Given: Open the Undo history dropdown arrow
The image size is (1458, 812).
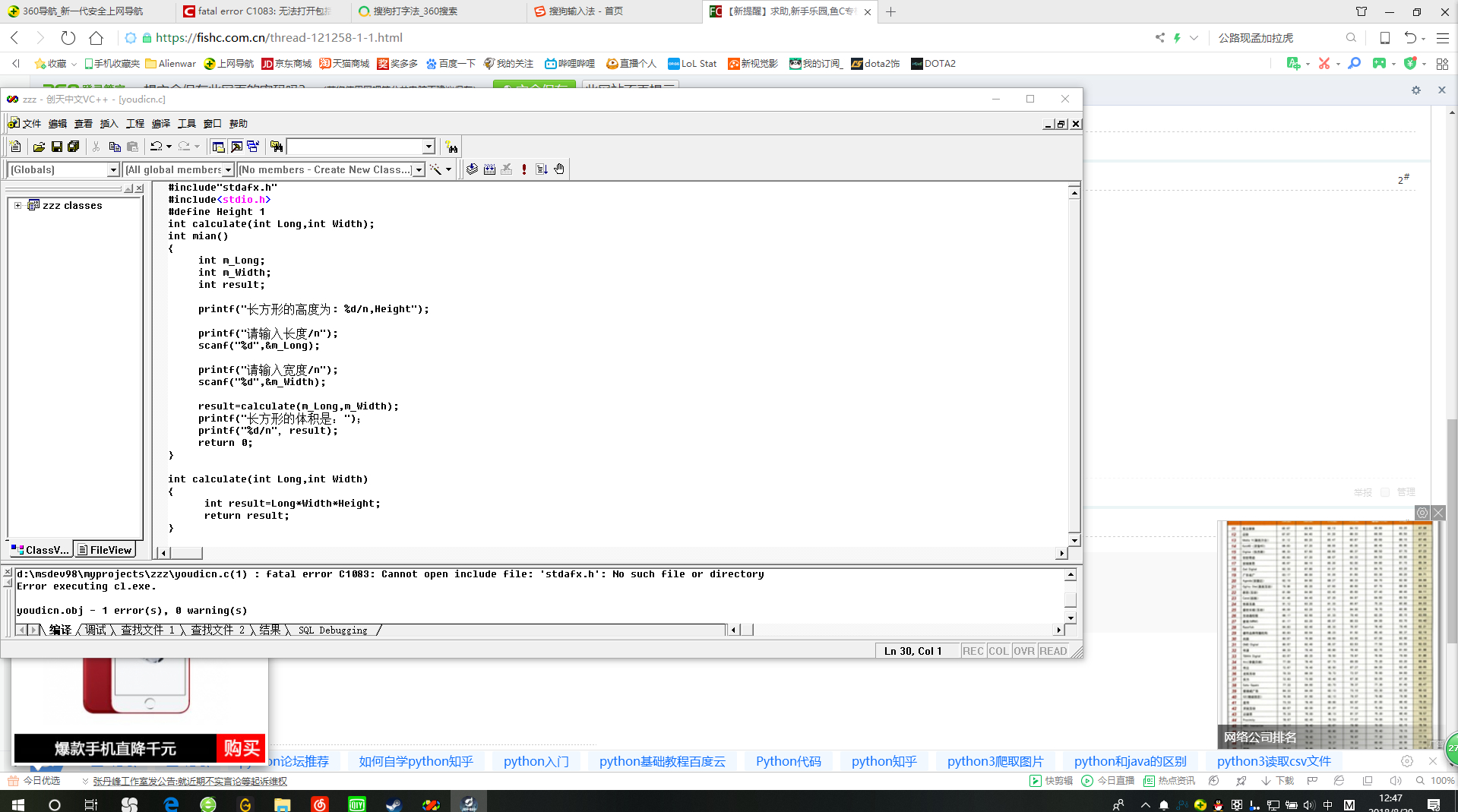Looking at the screenshot, I should coord(169,147).
